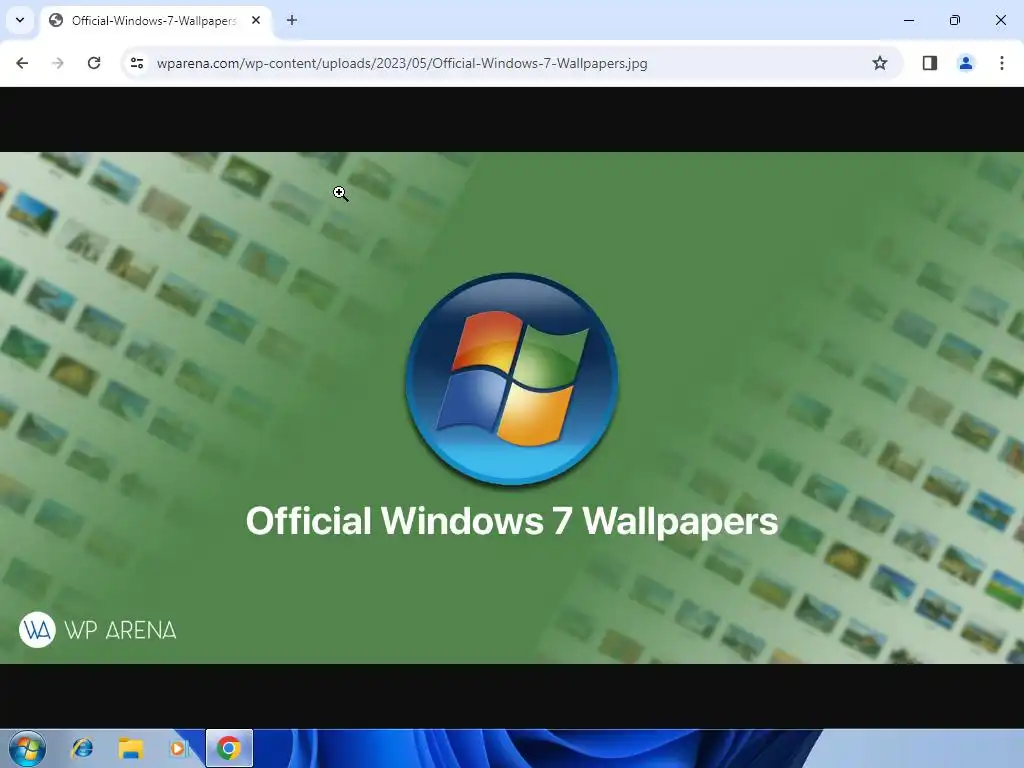View site information icon in address bar
1024x768 pixels.
tap(137, 63)
